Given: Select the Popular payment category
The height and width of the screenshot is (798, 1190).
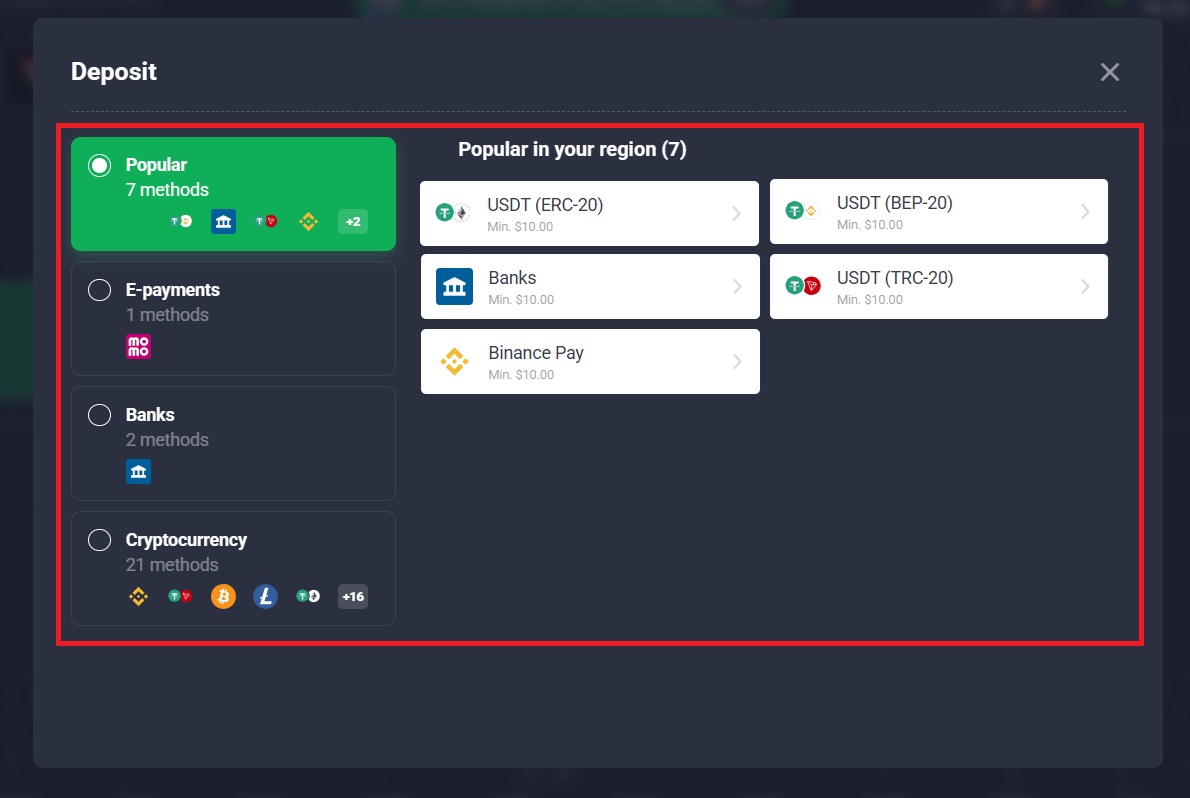Looking at the screenshot, I should click(x=233, y=194).
